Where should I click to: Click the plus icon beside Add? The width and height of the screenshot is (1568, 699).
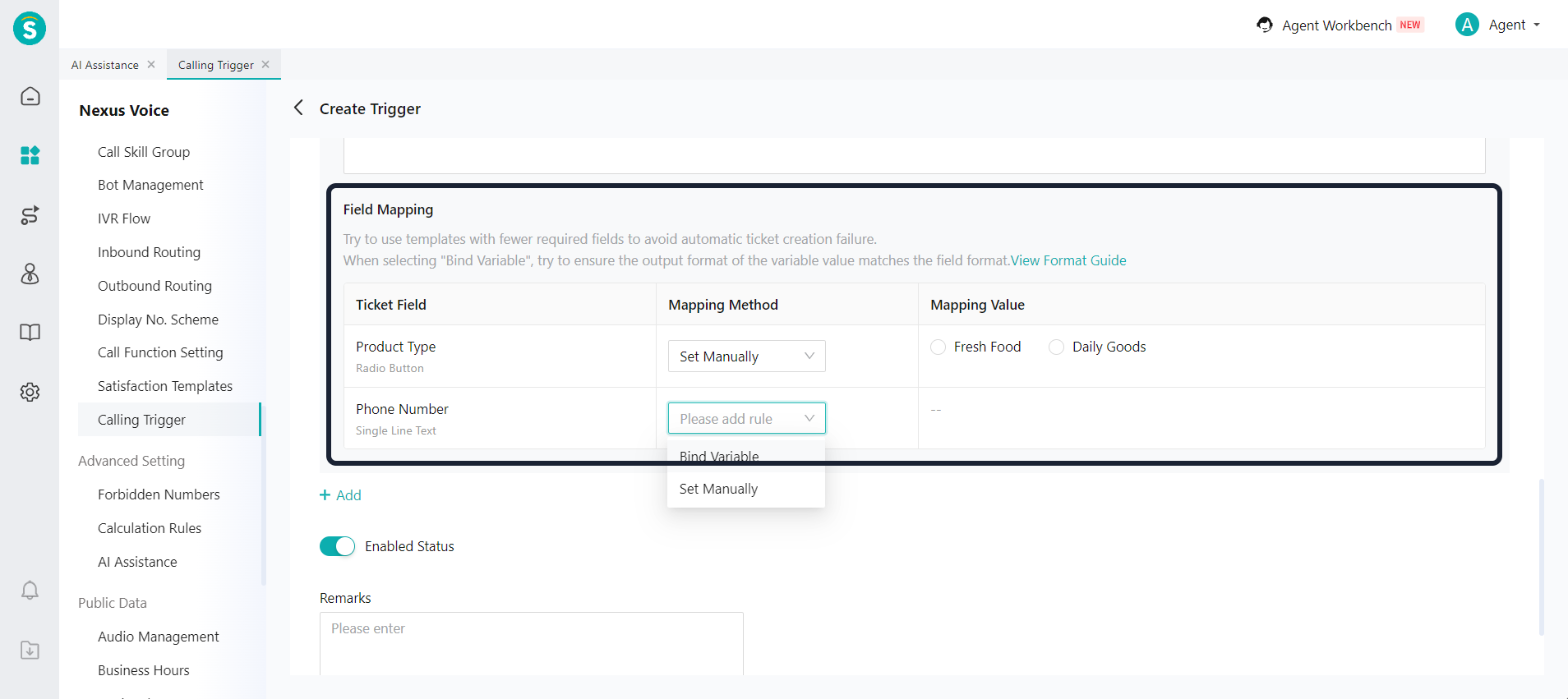[324, 495]
